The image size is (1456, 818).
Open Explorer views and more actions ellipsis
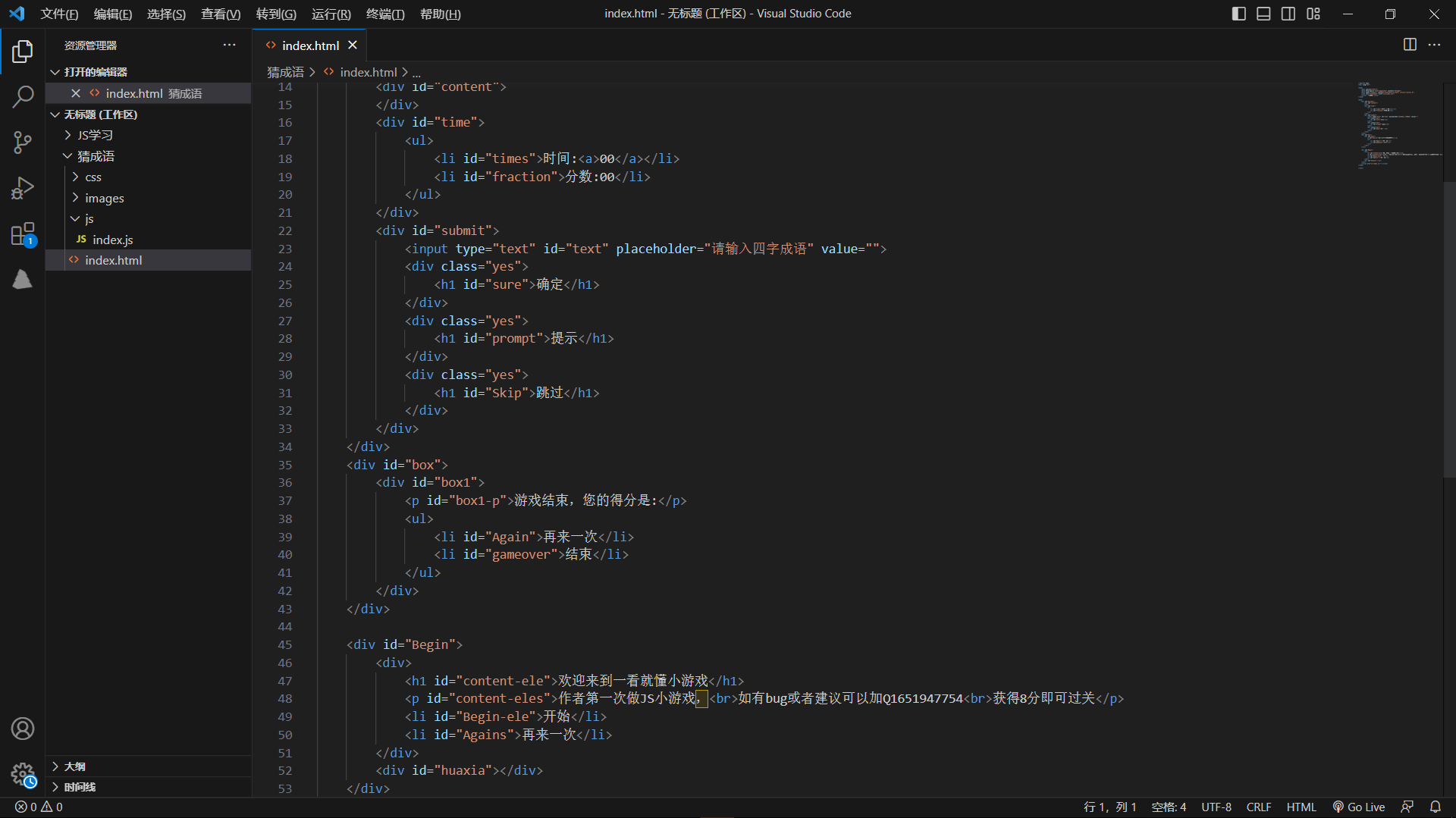coord(229,45)
